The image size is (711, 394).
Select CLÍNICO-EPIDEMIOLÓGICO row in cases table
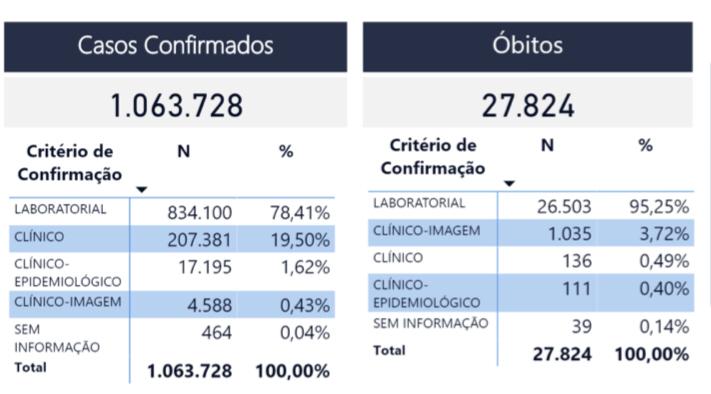tap(172, 272)
